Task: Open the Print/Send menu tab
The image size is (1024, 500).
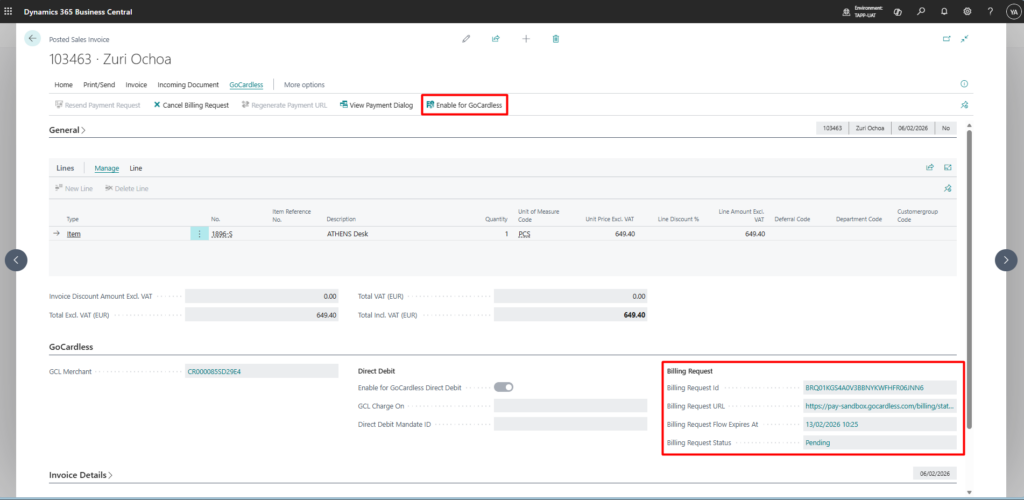Action: [99, 85]
